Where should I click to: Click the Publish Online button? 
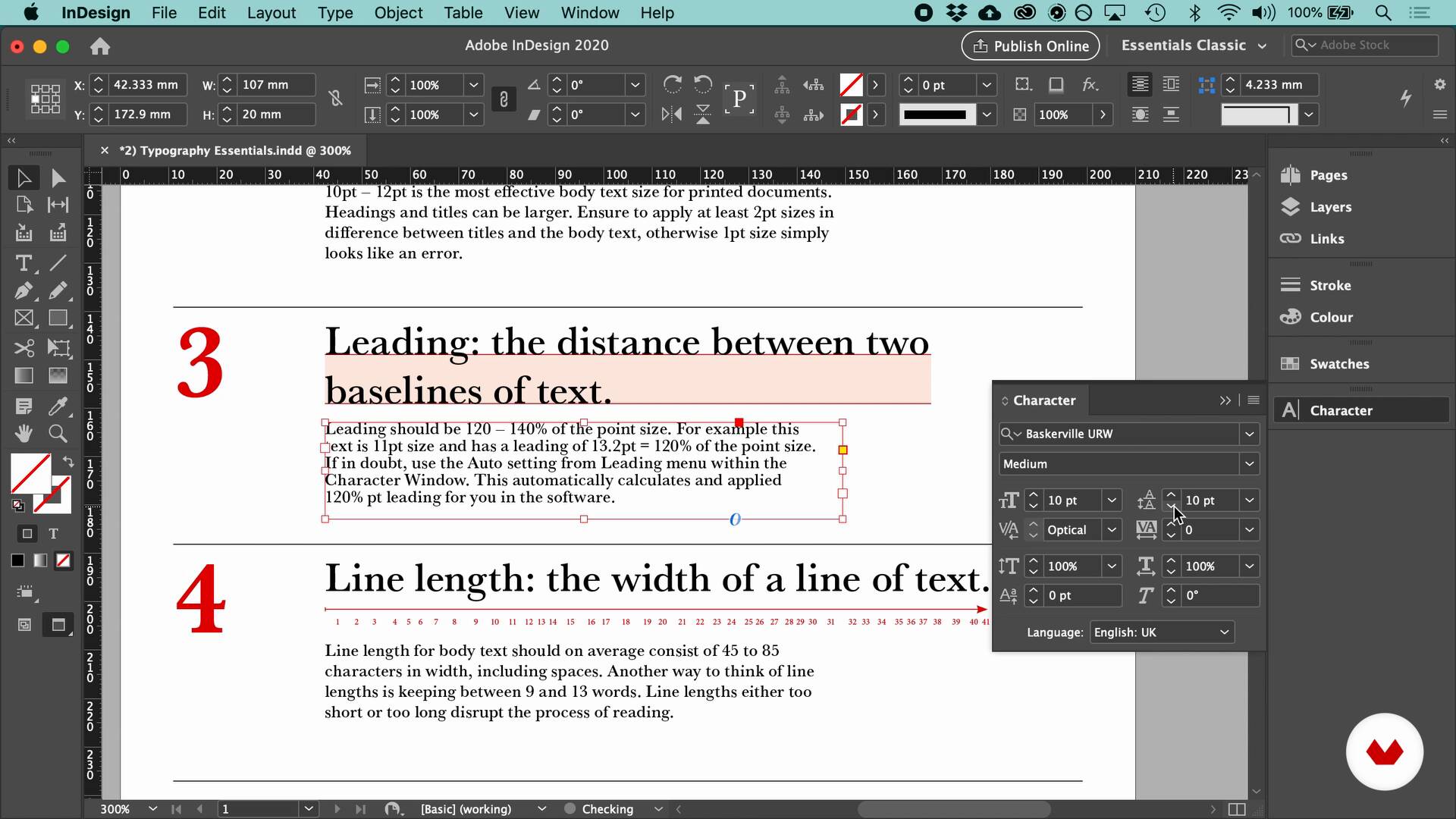1030,45
